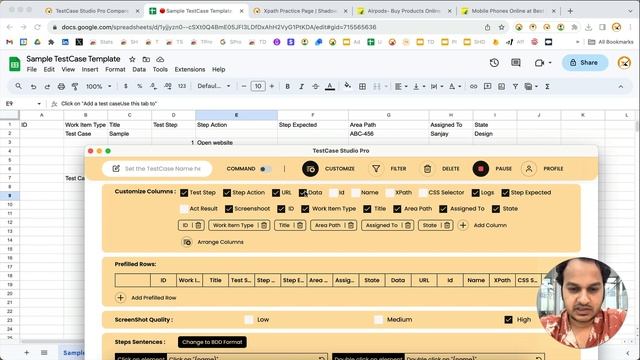Check the CSS Selector column checkbox
The image size is (640, 360).
(x=423, y=193)
